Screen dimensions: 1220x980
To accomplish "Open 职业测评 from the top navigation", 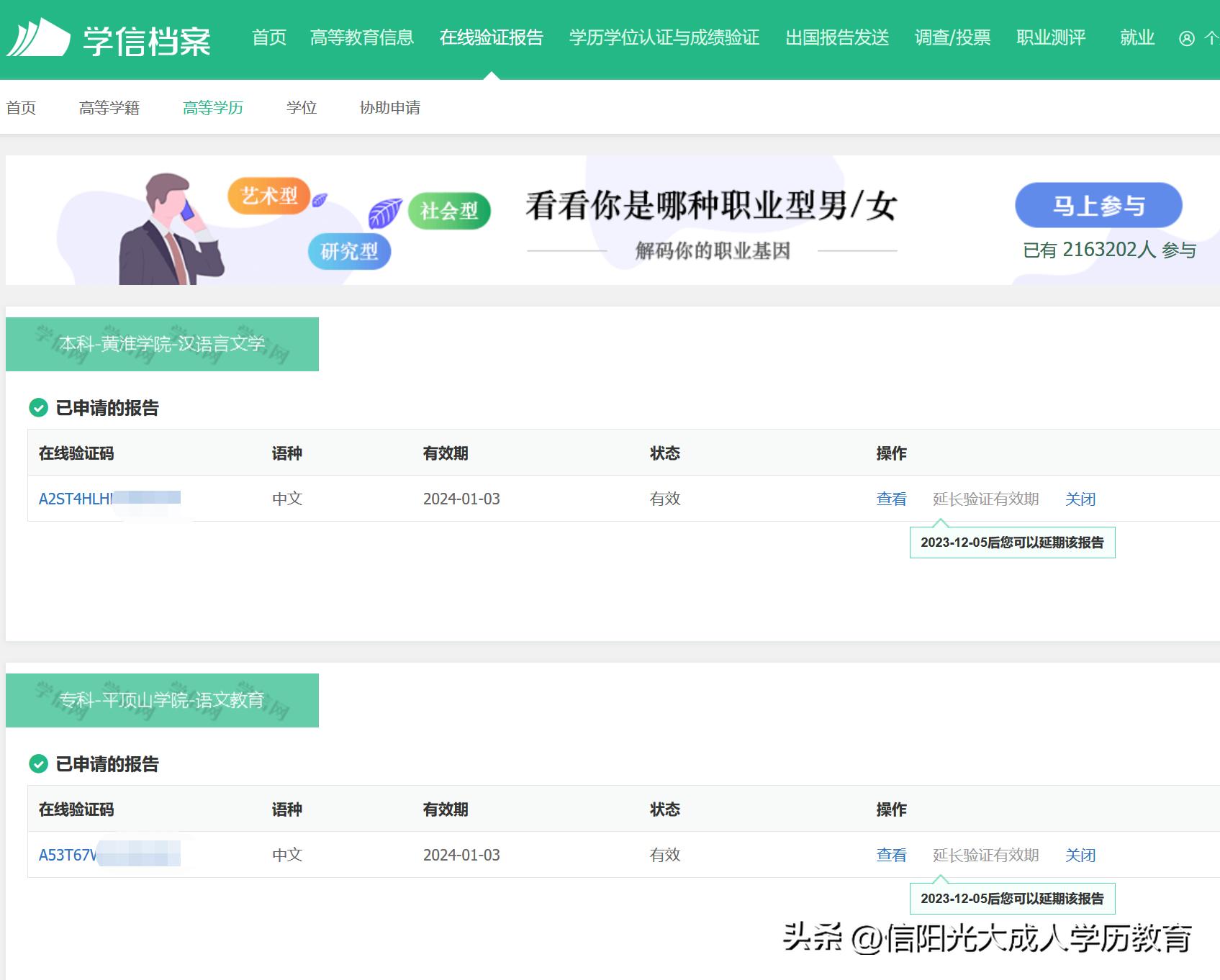I will [x=1051, y=38].
